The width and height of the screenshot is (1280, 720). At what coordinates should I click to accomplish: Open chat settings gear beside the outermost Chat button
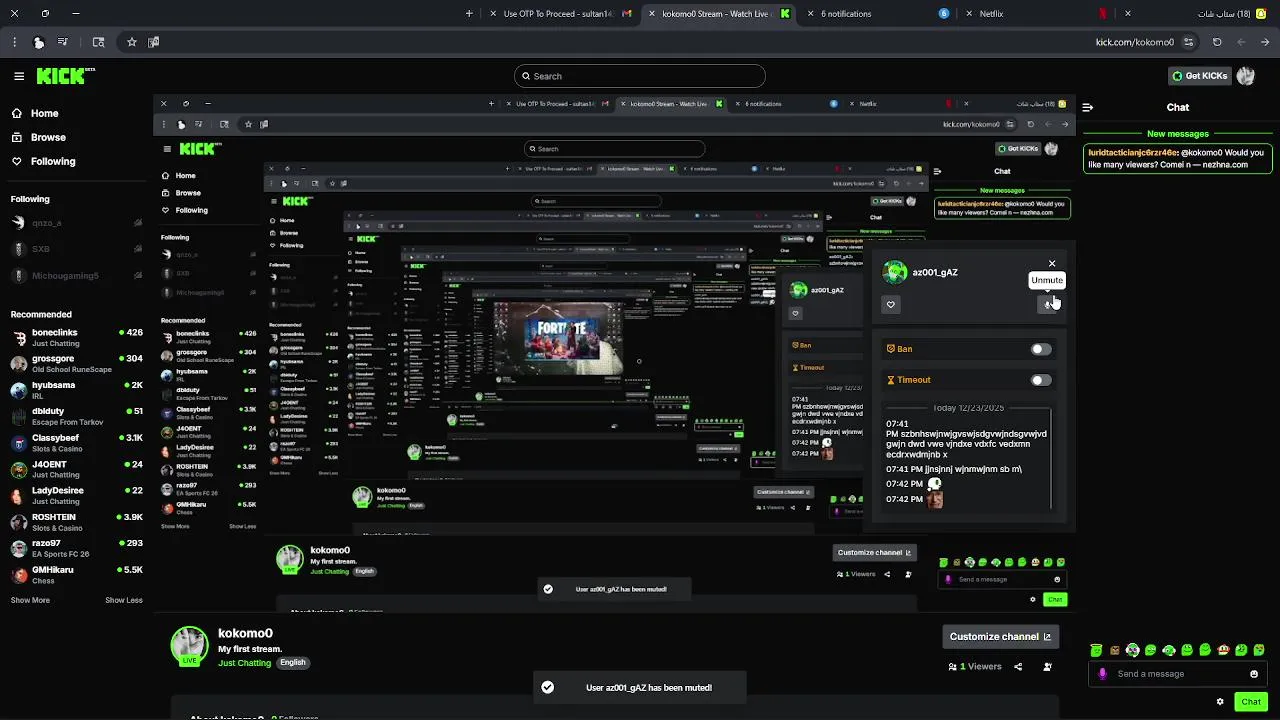(1220, 702)
